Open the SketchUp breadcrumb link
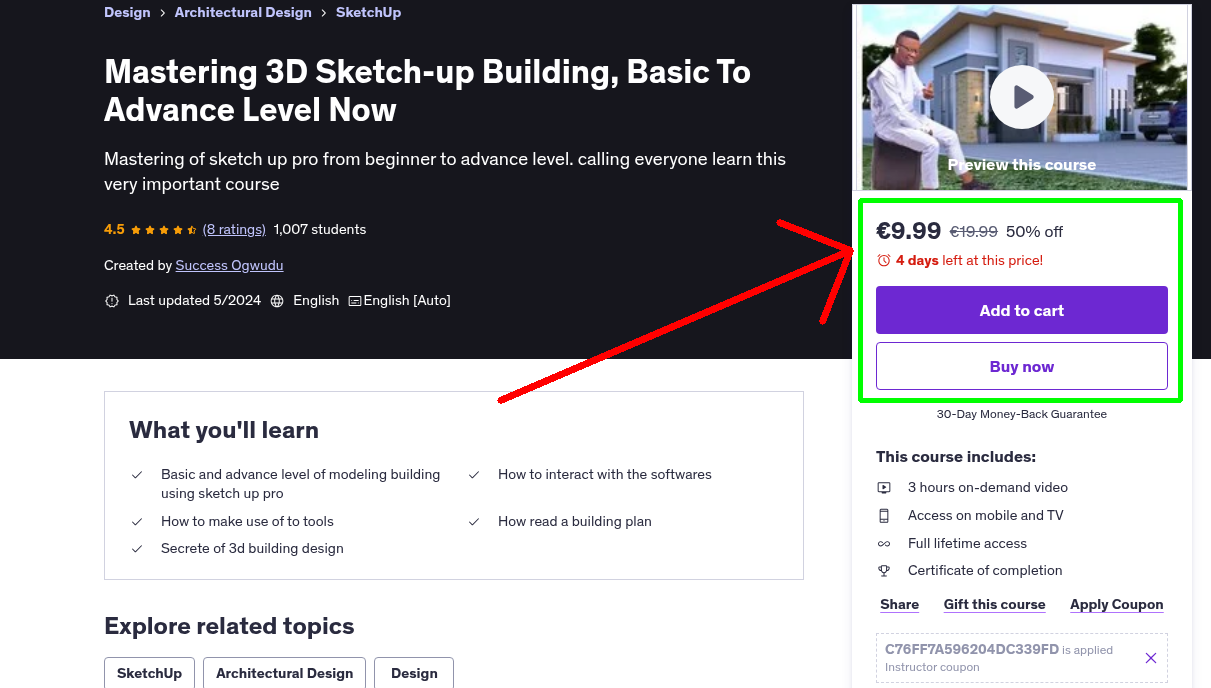 (369, 13)
